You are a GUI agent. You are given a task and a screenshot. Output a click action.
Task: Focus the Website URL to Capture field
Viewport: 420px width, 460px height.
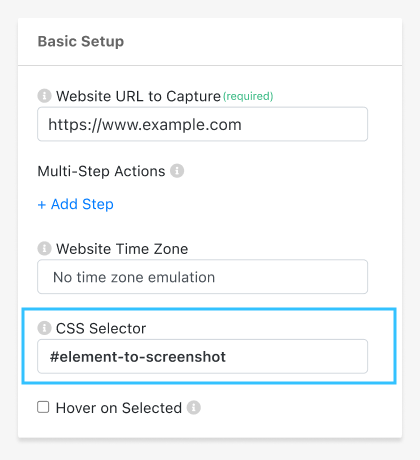pos(202,124)
